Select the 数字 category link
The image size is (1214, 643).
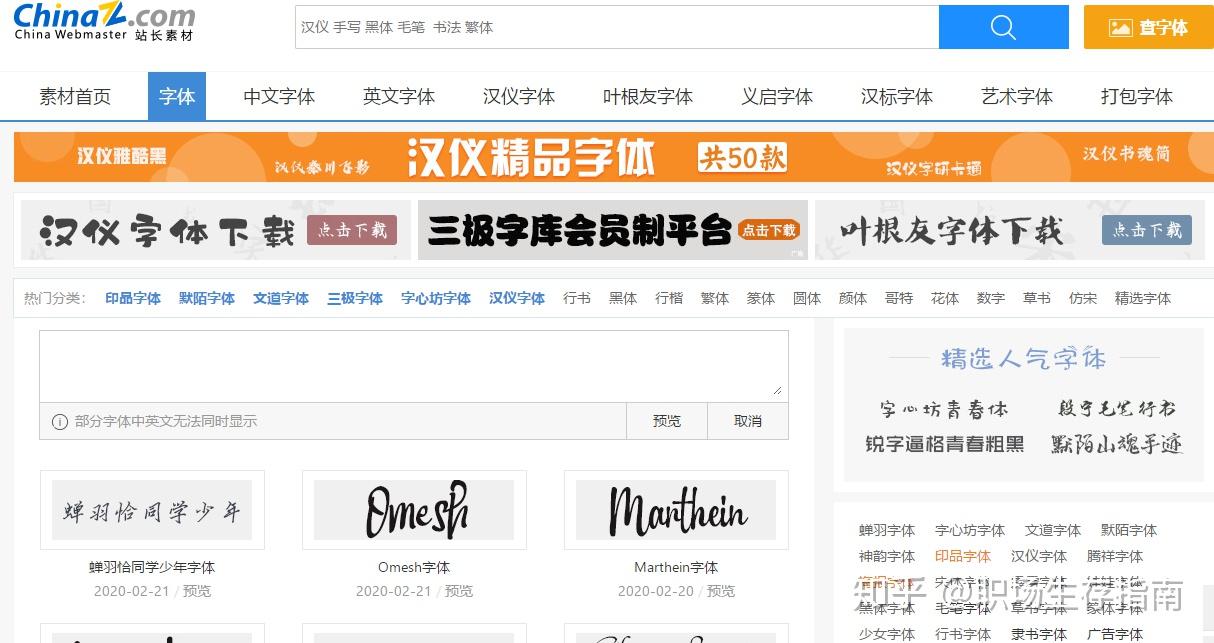991,298
